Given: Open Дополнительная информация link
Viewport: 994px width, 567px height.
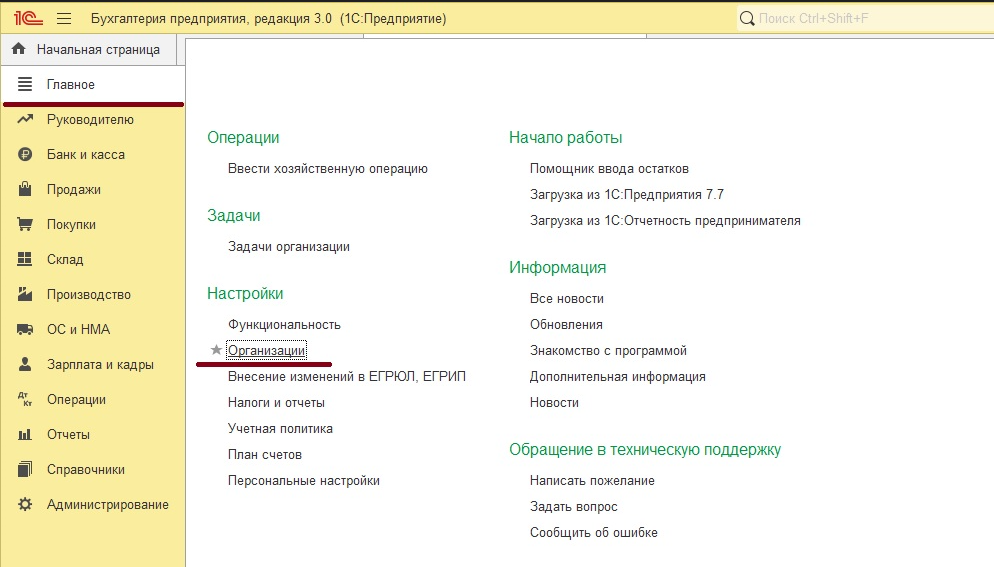Looking at the screenshot, I should point(617,376).
